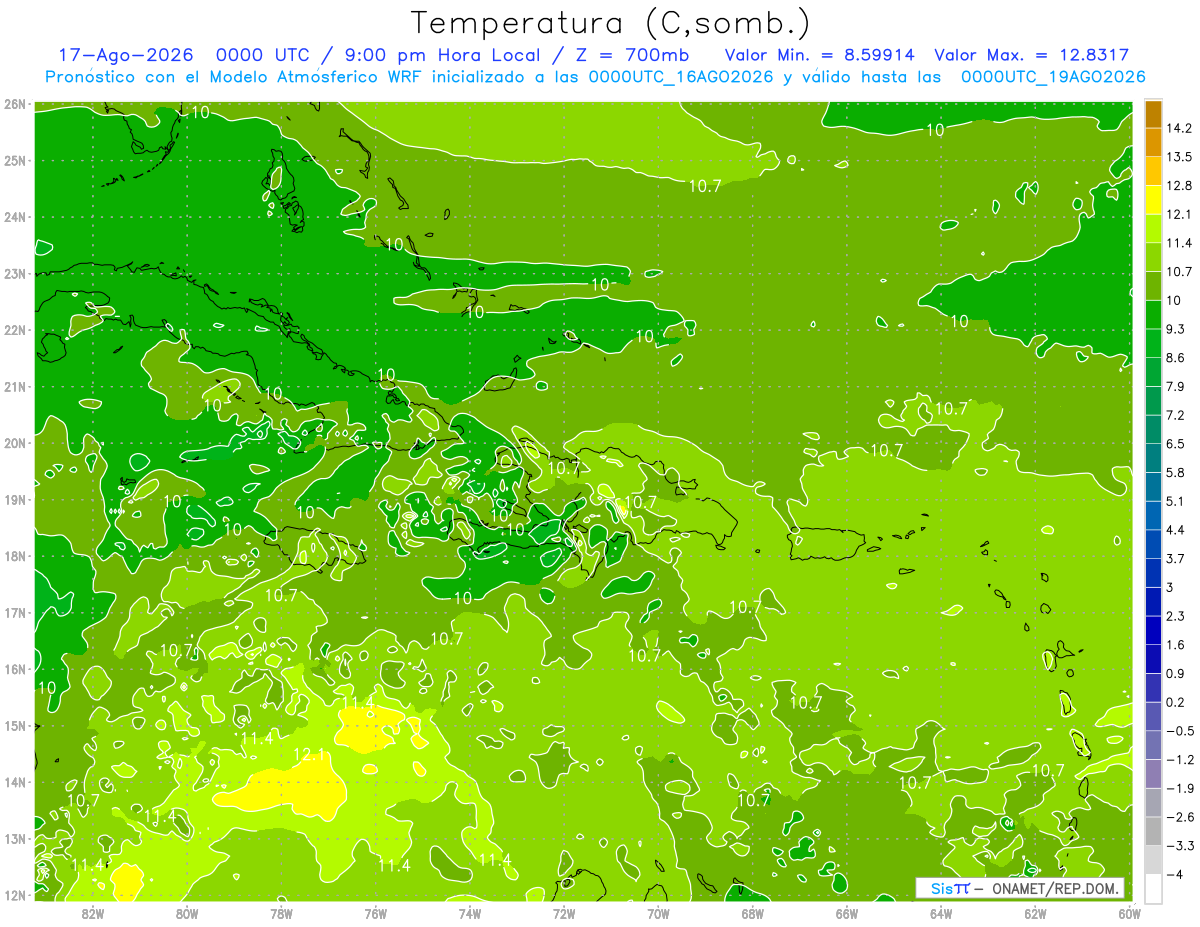Click the 20N latitude axis label
The width and height of the screenshot is (1200, 927).
coord(14,443)
